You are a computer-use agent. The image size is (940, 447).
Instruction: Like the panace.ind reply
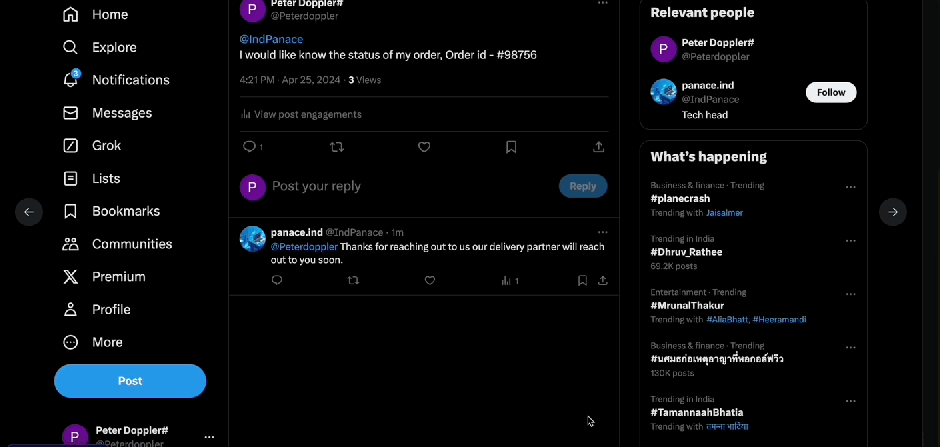point(430,281)
